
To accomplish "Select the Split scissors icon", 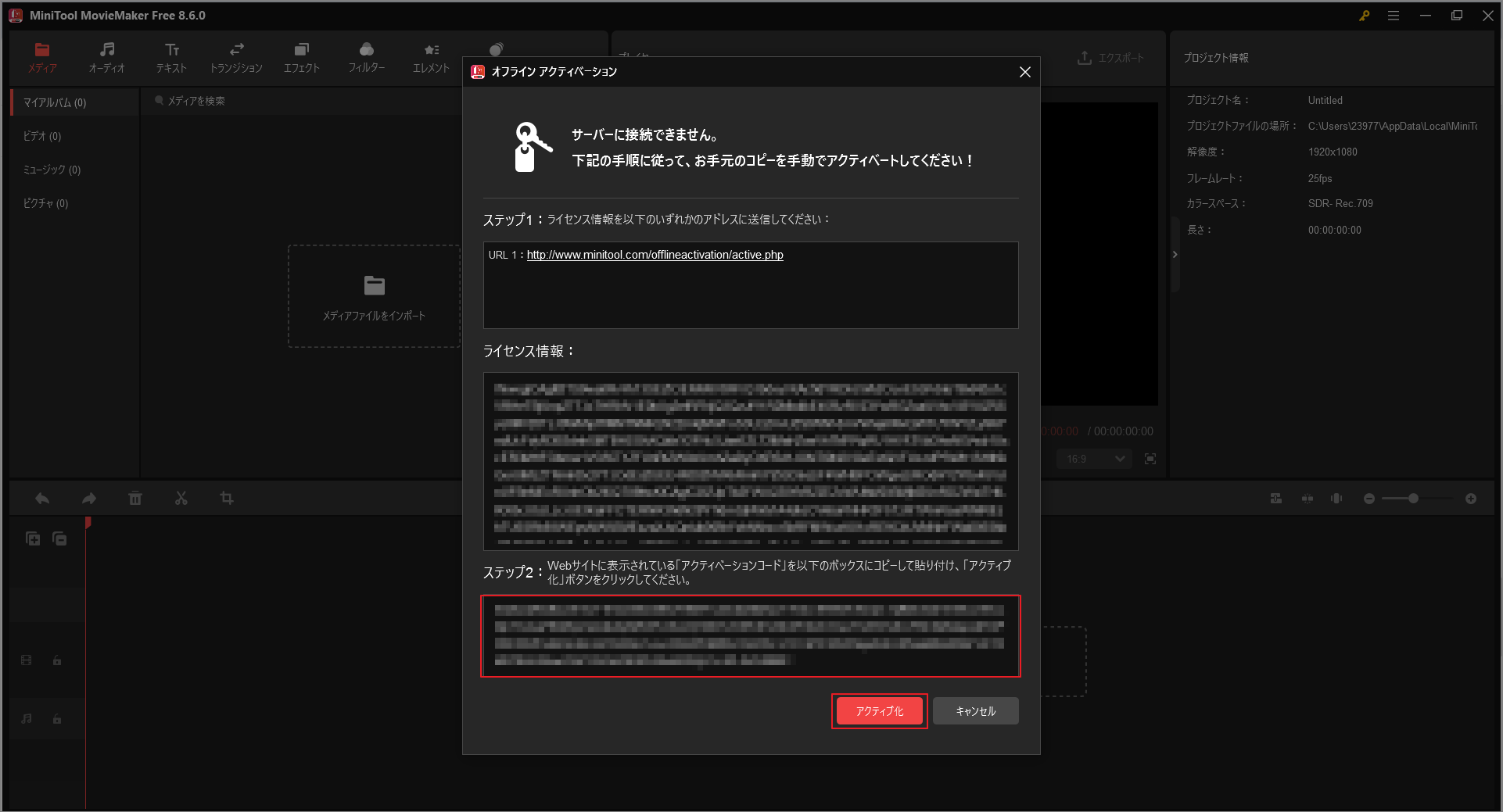I will pos(181,498).
